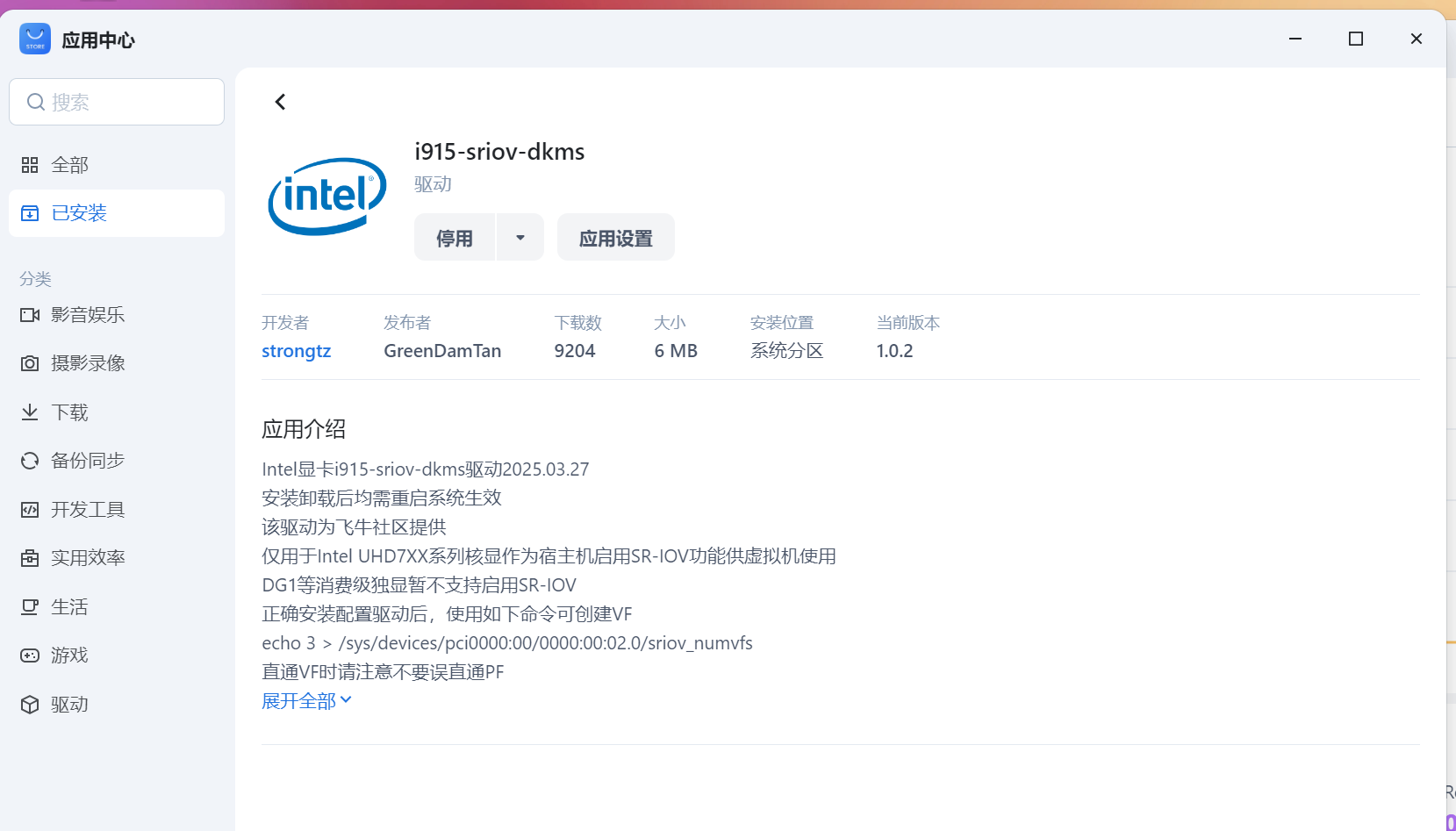
Task: Click the 下载 download arrow icon
Action: (x=30, y=412)
